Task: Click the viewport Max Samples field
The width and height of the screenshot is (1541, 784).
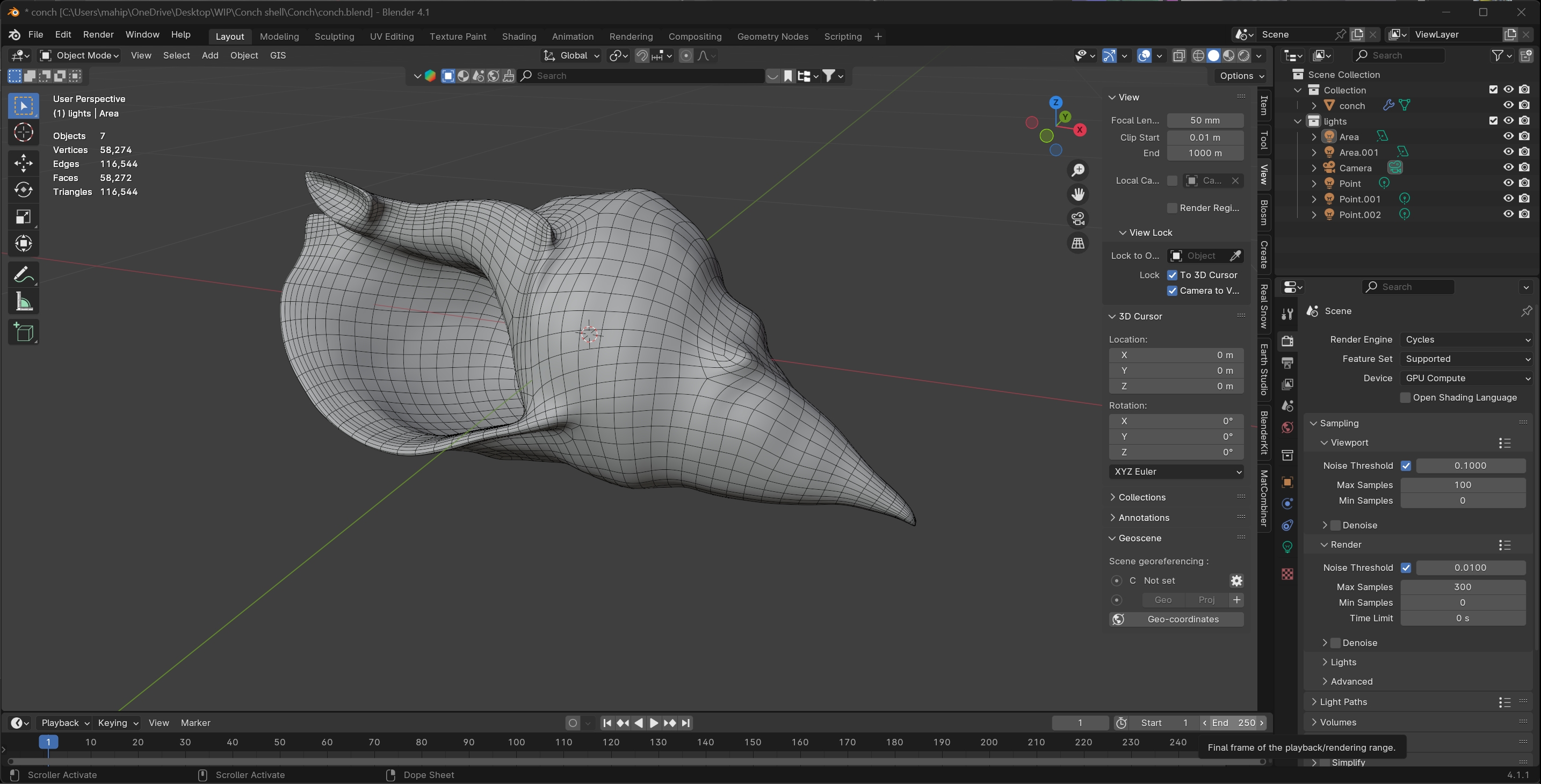Action: tap(1462, 485)
